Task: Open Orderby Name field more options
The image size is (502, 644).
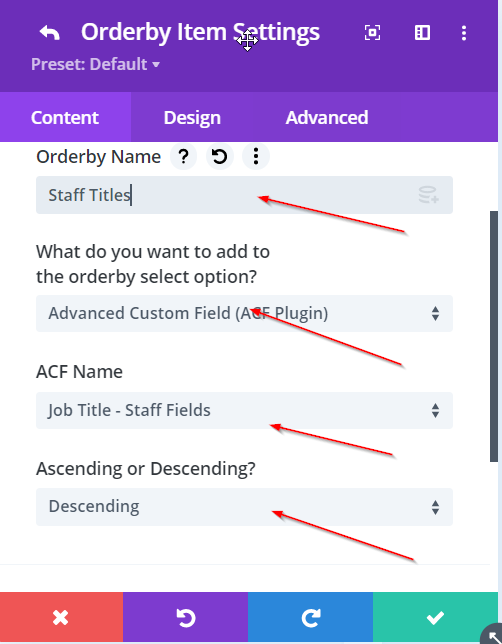Action: point(256,156)
